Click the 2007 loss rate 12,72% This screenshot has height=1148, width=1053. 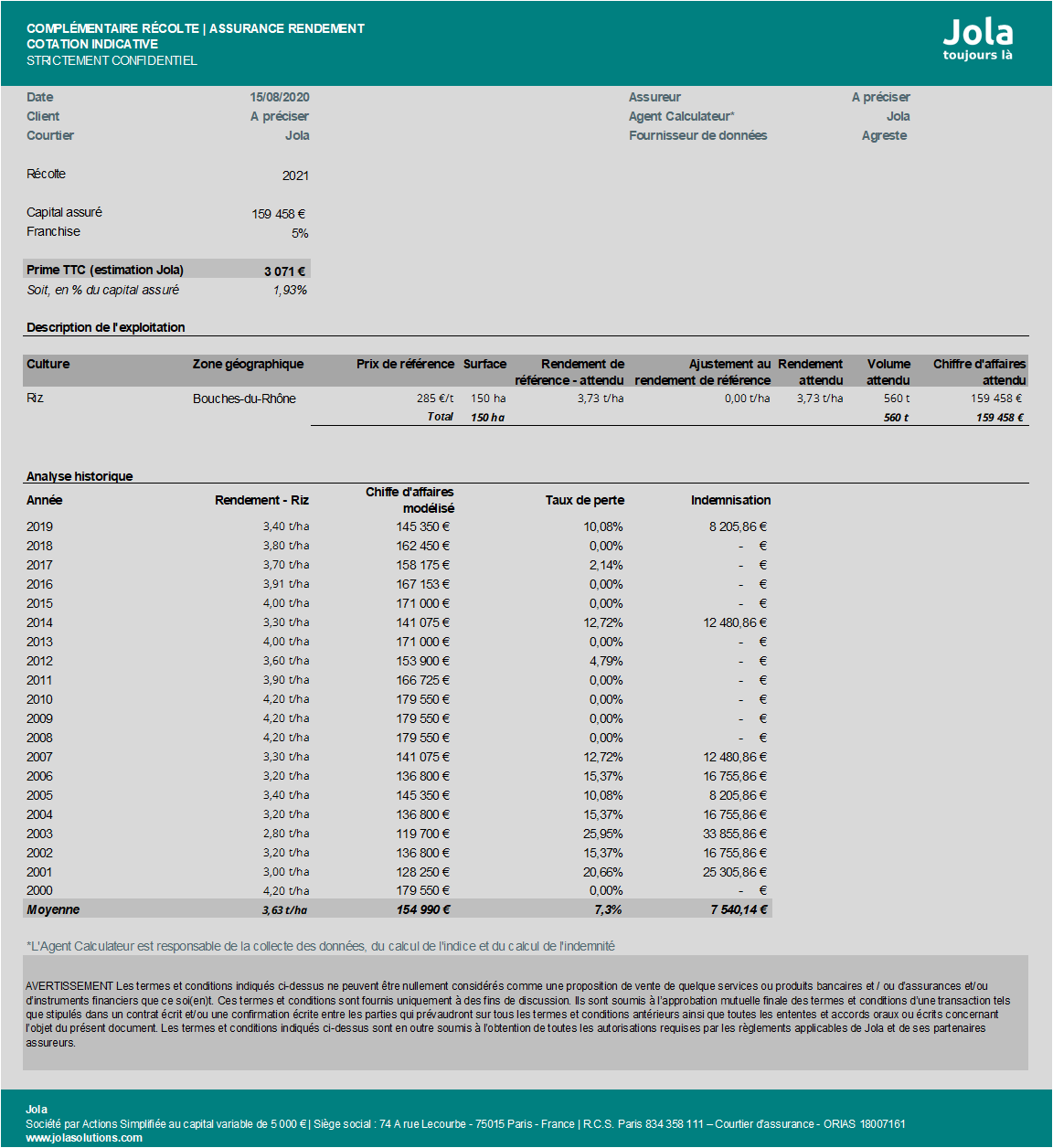point(603,757)
